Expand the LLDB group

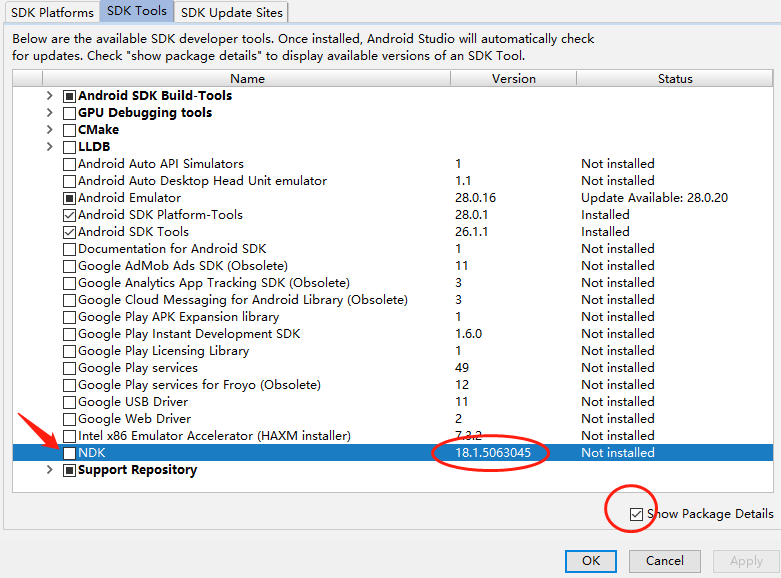(x=49, y=146)
